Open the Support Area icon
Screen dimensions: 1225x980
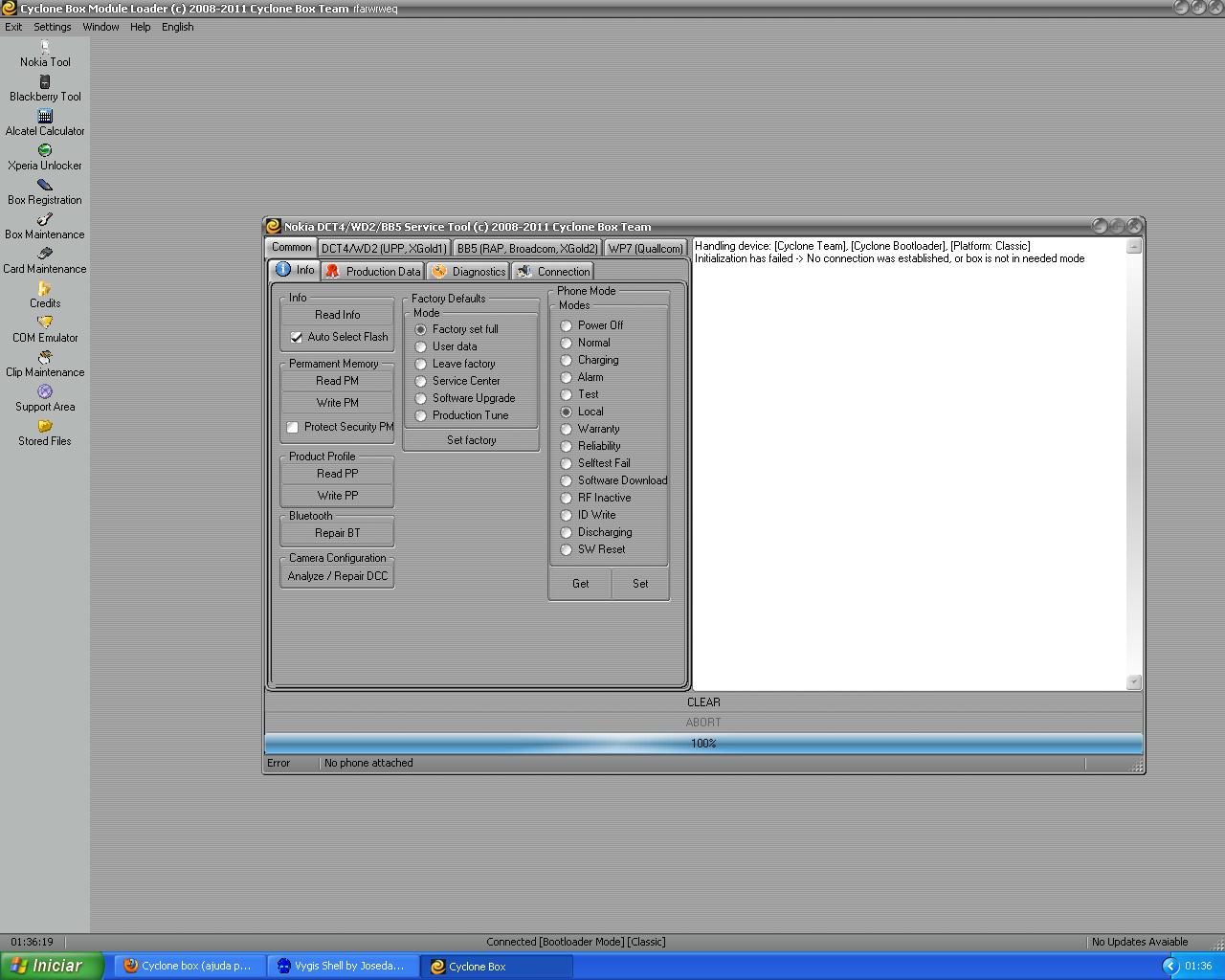pos(45,392)
